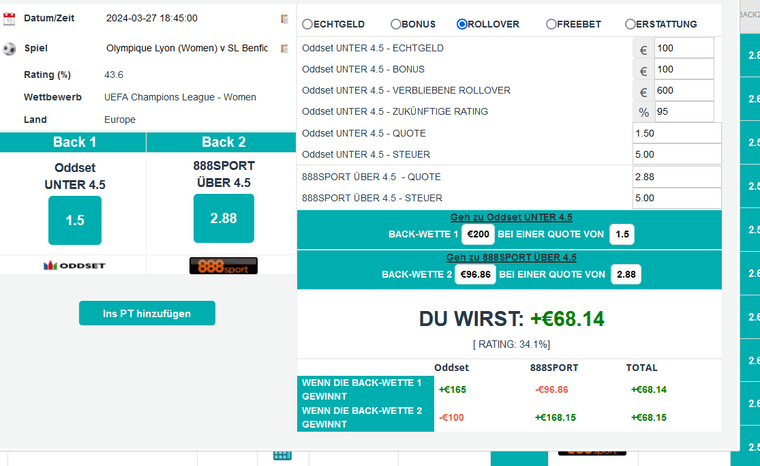Click the Oddset QUOTE field showing 1.50

coord(677,133)
